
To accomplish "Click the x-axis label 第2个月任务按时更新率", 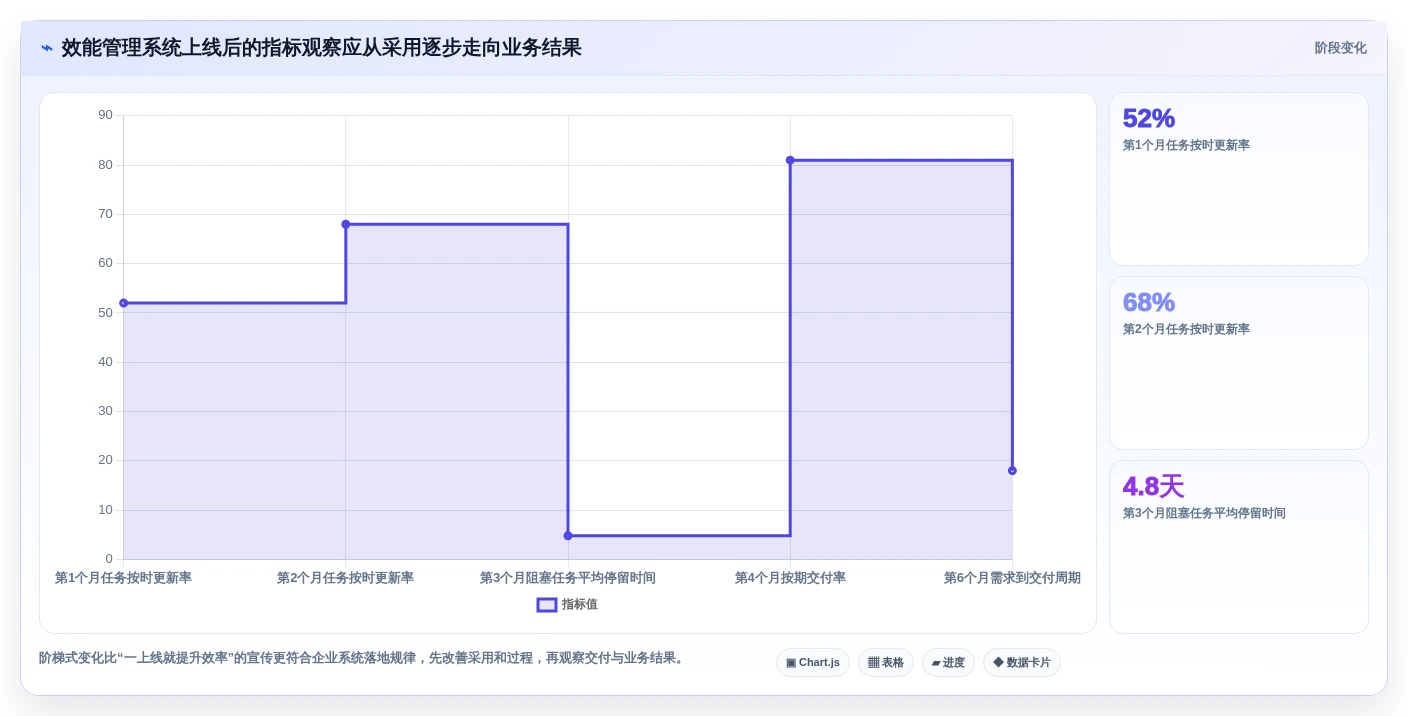I will [x=345, y=578].
